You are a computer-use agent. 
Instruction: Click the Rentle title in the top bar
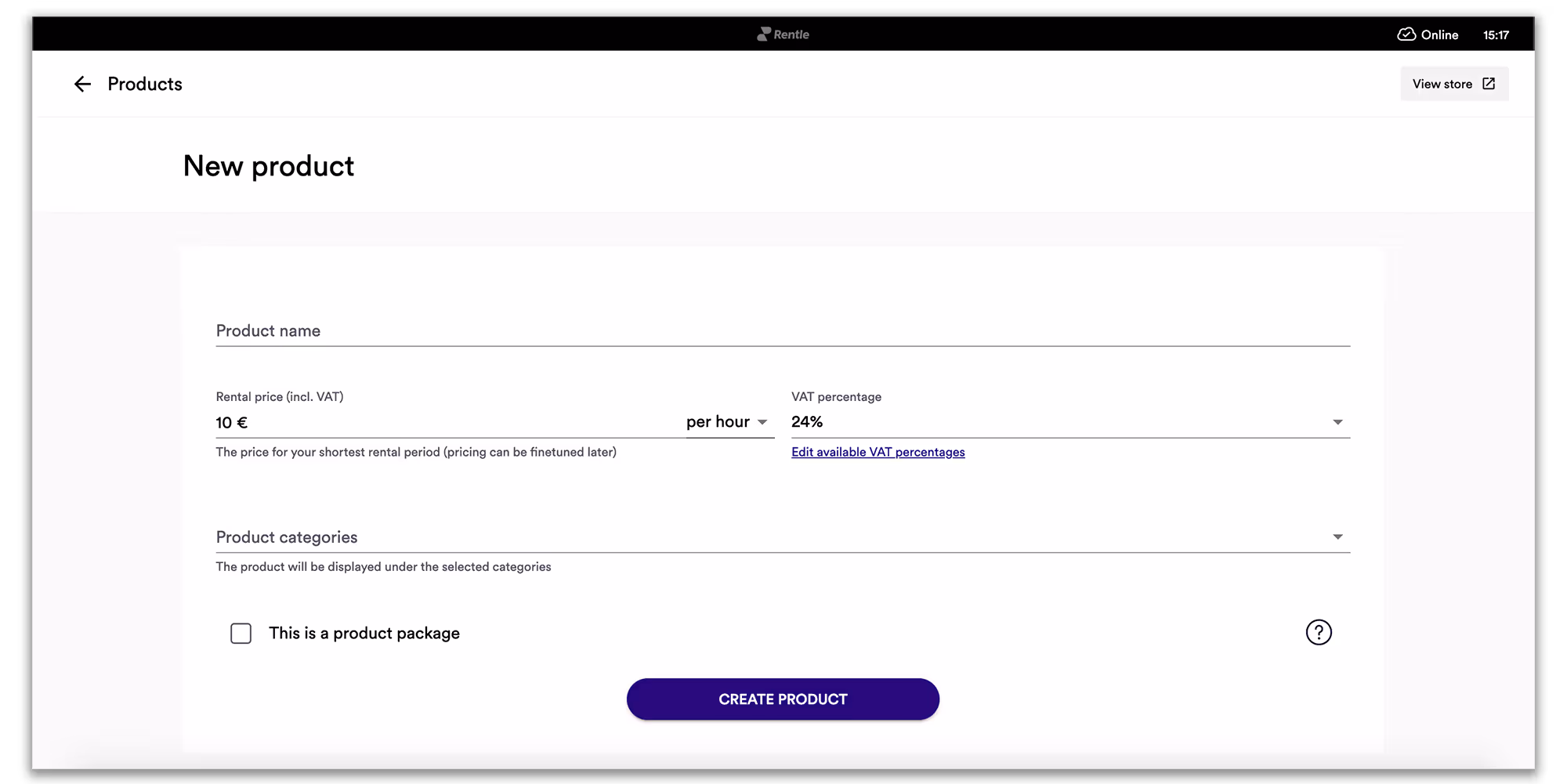(791, 34)
